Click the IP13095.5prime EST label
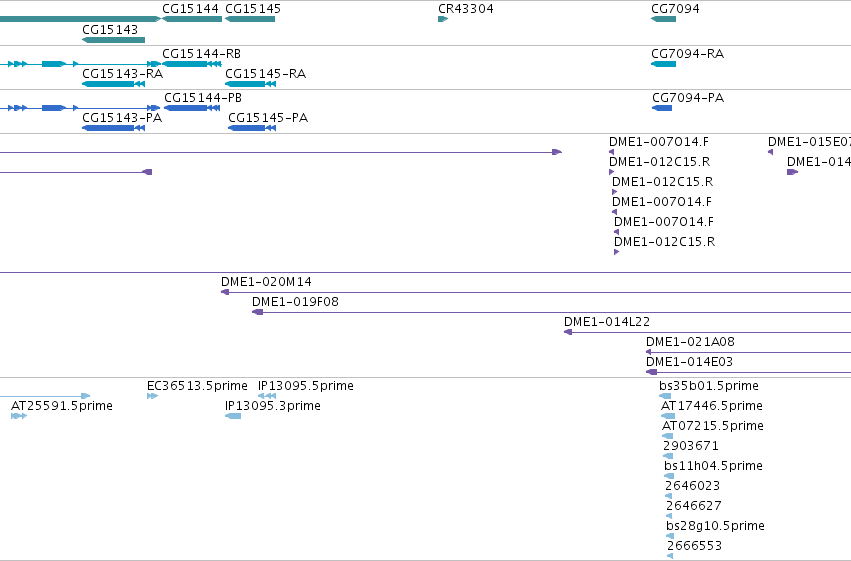851x561 pixels. [306, 386]
